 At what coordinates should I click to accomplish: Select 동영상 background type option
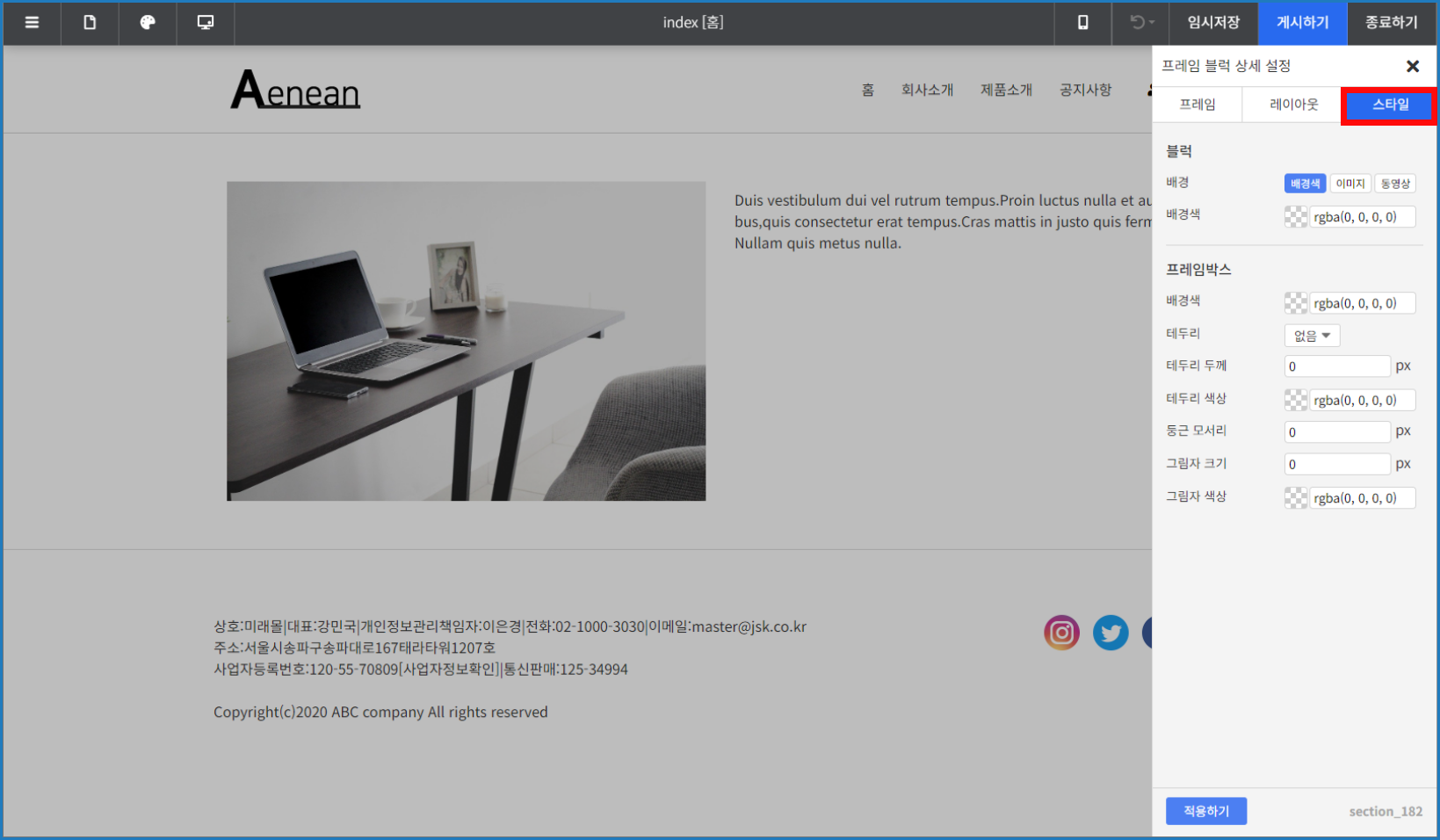(1395, 184)
